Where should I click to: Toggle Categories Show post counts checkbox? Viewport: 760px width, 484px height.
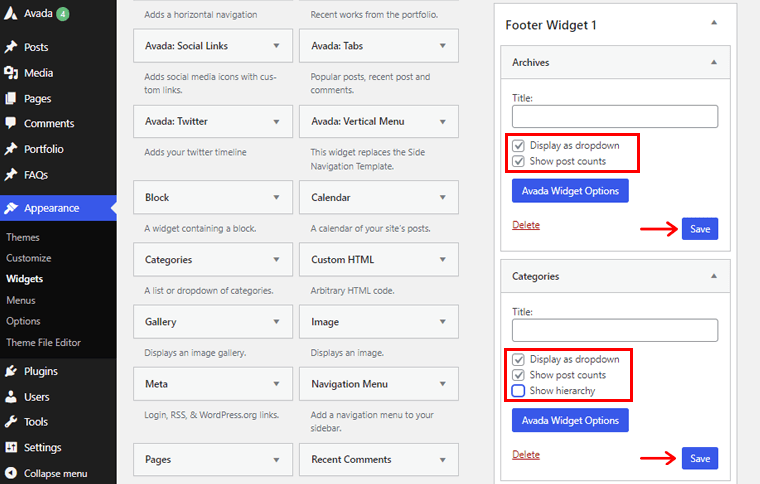coord(518,375)
